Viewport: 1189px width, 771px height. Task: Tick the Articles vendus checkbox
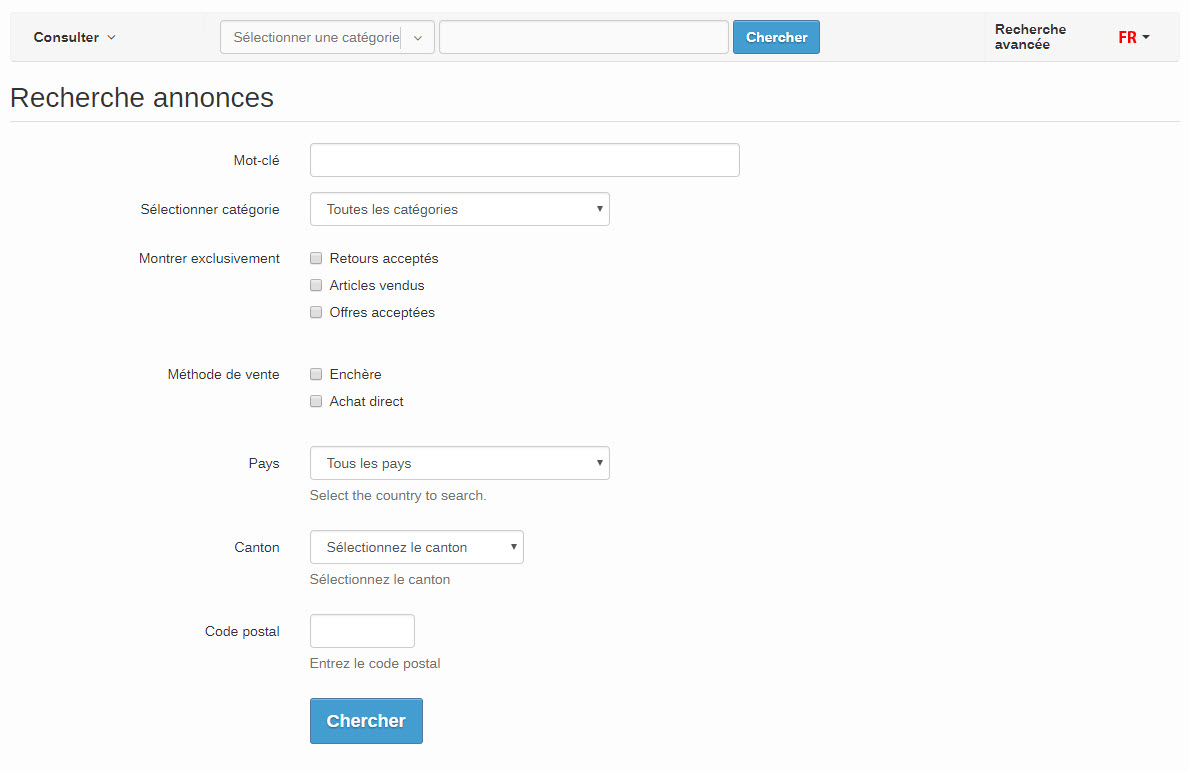pos(316,285)
